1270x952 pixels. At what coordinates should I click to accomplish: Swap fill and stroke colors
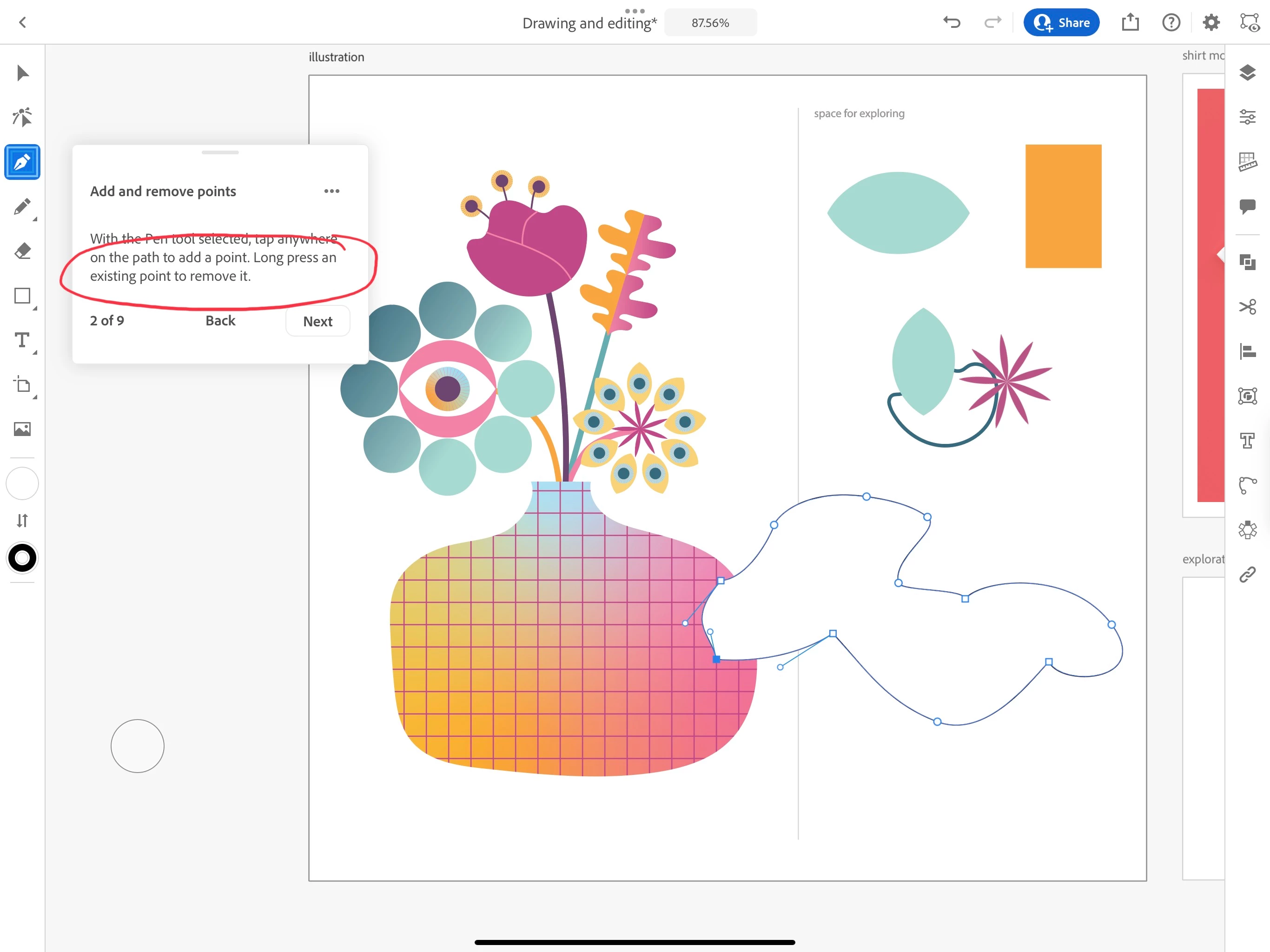coord(22,520)
